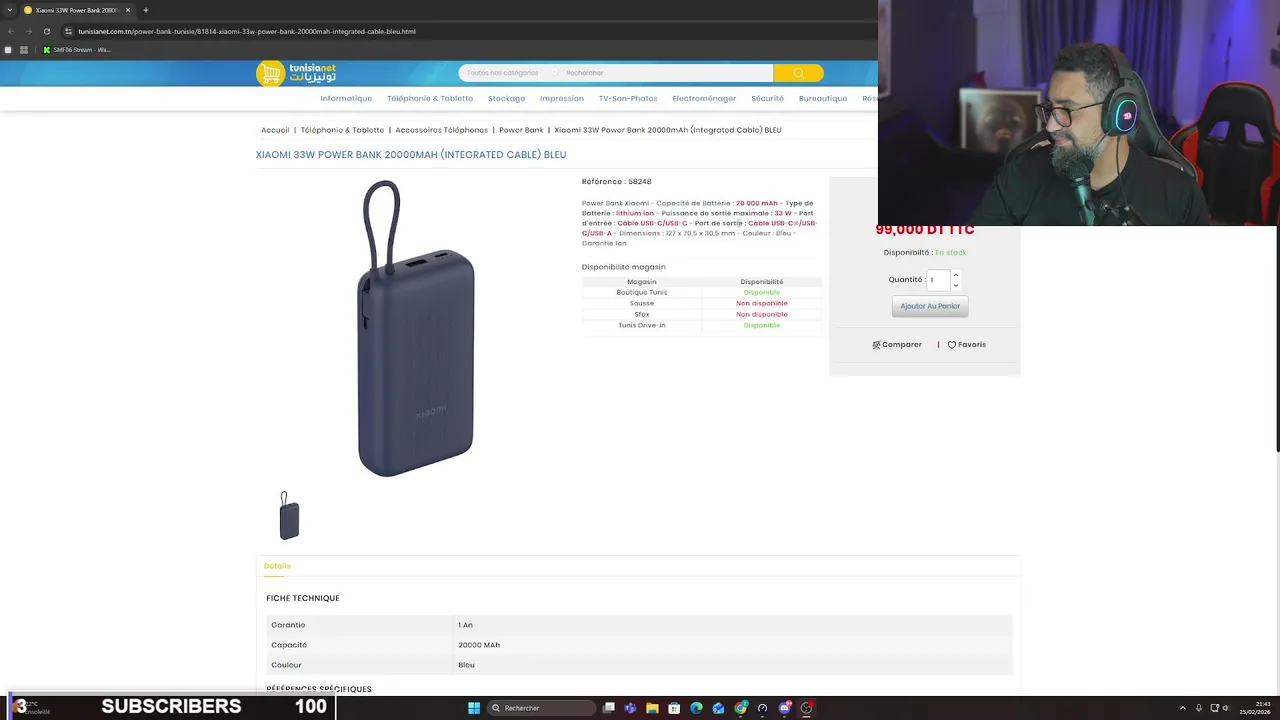The image size is (1280, 720).
Task: Go to Accueil breadcrumb
Action: coord(275,130)
